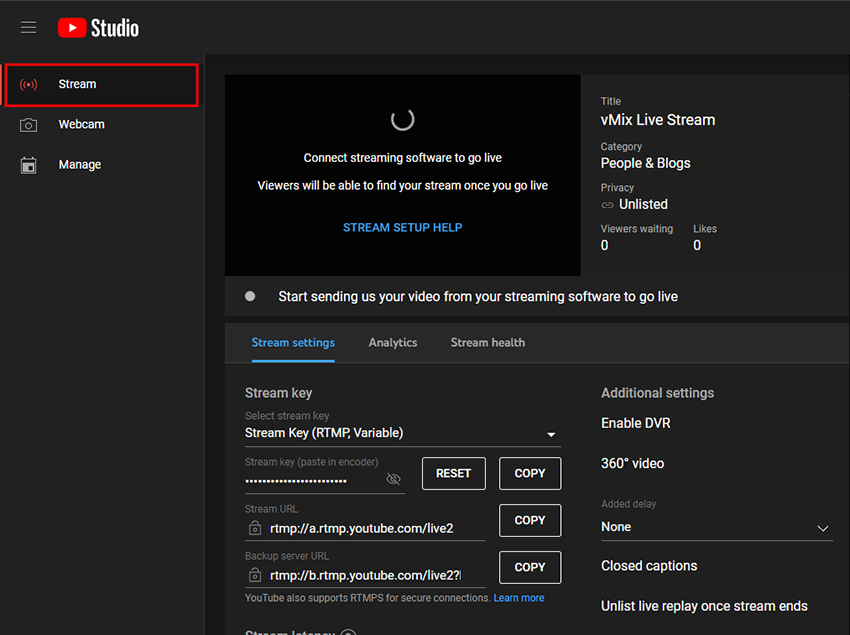Click the lock icon beside Backup server URL

point(255,575)
